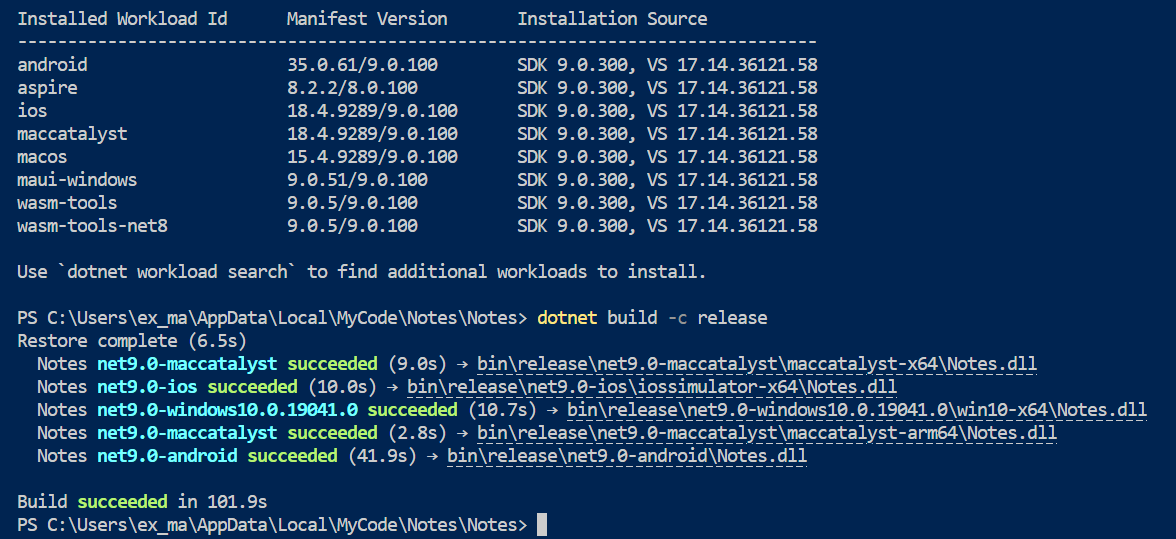Click the 'Manifest Version' column header
The image size is (1176, 539).
click(x=368, y=19)
